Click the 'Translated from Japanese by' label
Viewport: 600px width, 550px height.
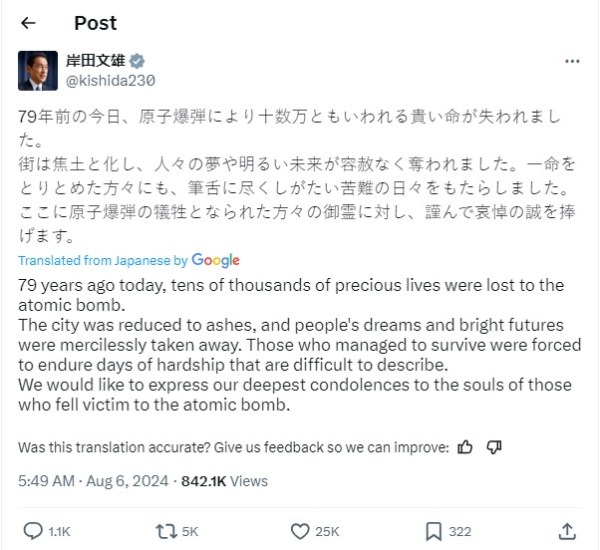[103, 260]
